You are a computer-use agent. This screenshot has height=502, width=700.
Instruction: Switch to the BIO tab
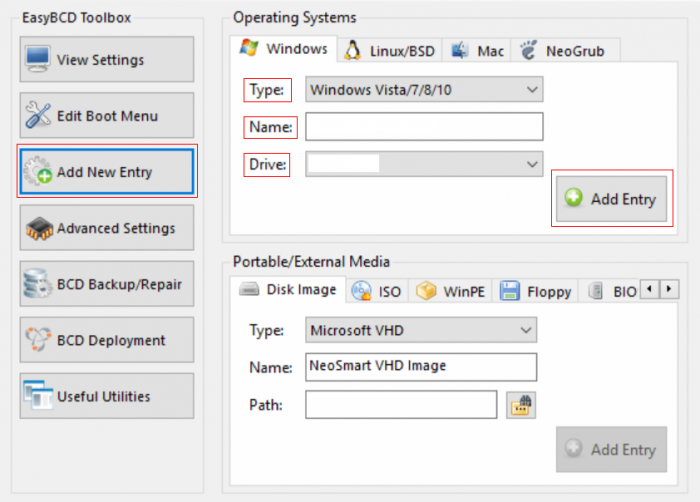pyautogui.click(x=611, y=292)
